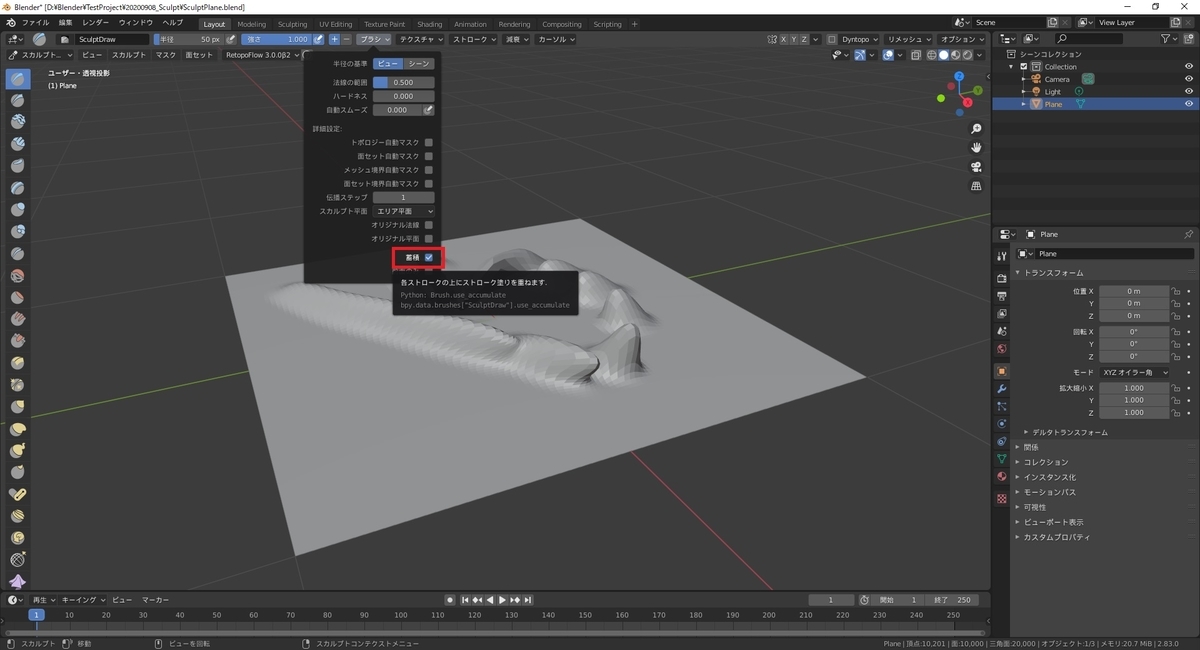Click the minus subtract direction button

click(346, 39)
